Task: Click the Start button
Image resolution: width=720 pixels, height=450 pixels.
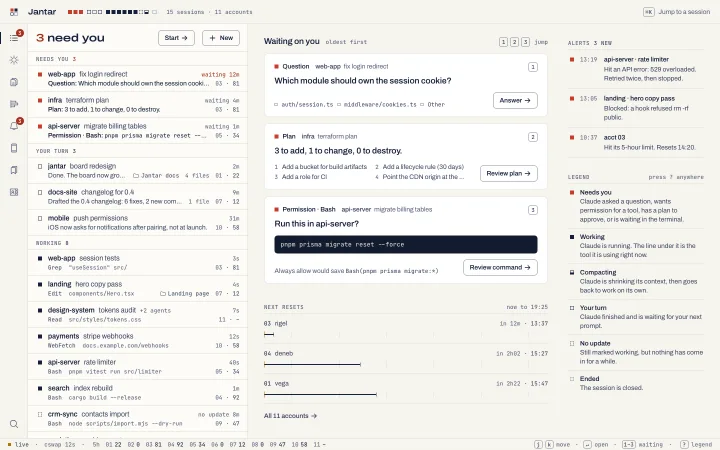Action: click(x=176, y=38)
